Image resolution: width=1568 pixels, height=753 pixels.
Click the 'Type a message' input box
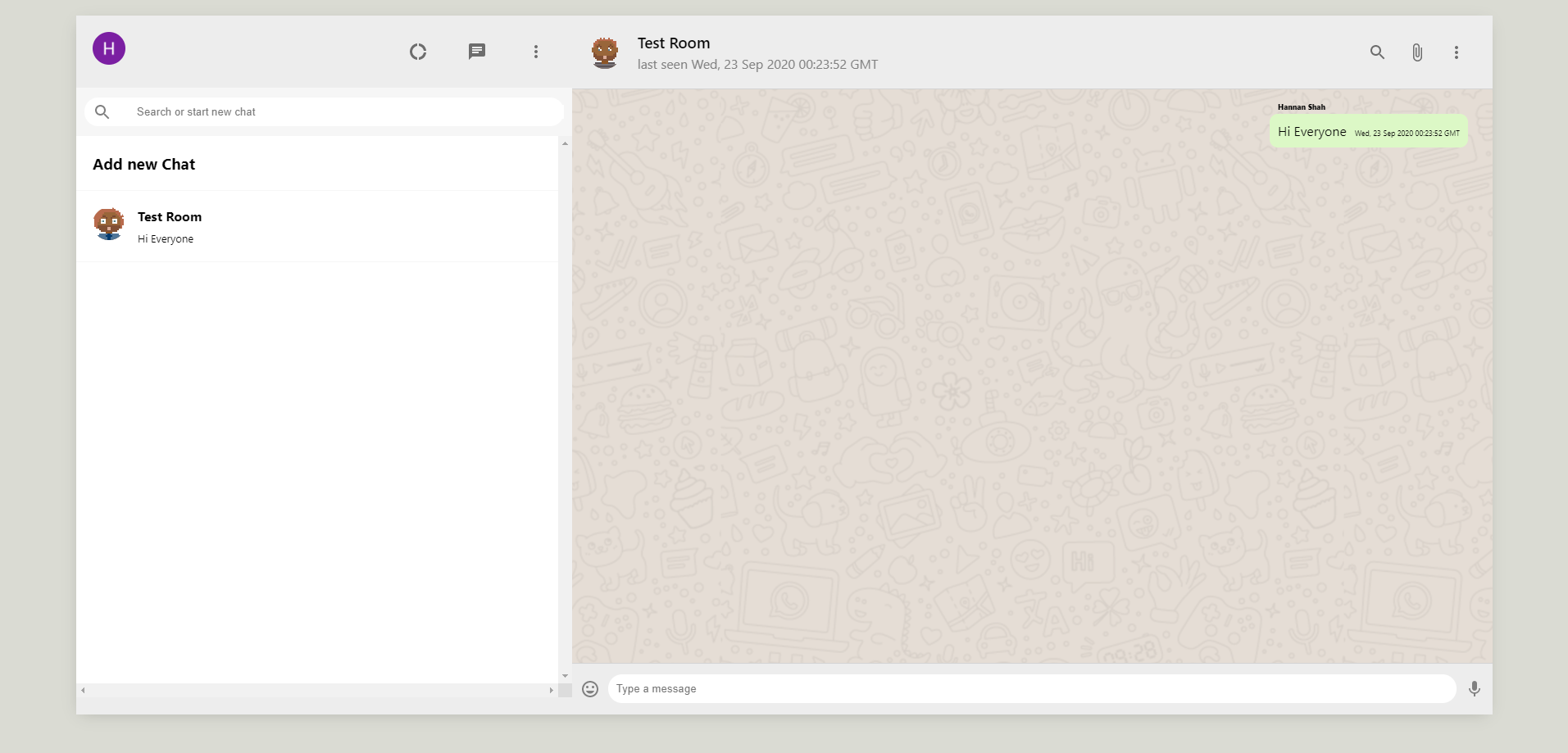coord(1031,689)
